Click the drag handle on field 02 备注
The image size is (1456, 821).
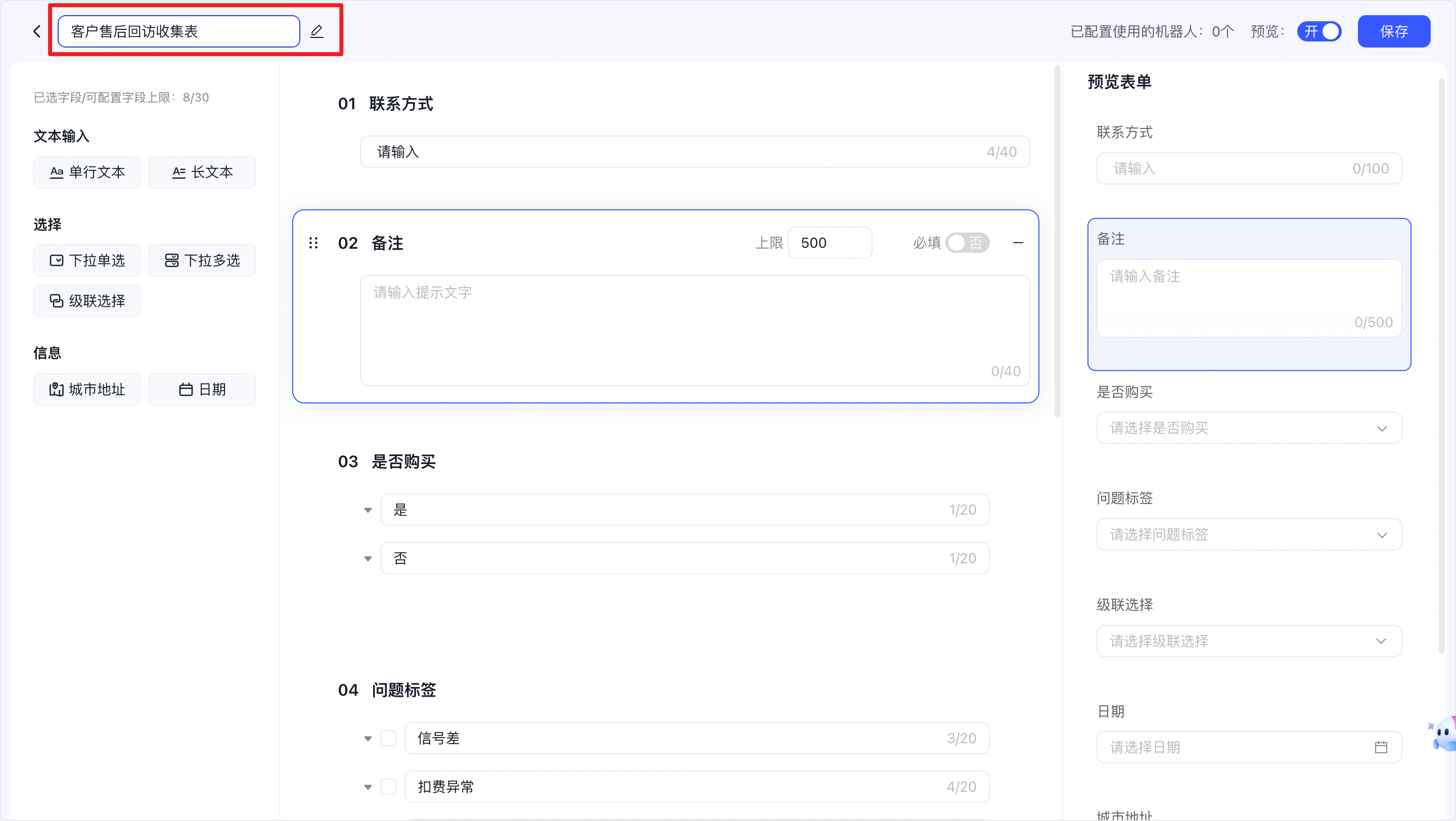313,243
